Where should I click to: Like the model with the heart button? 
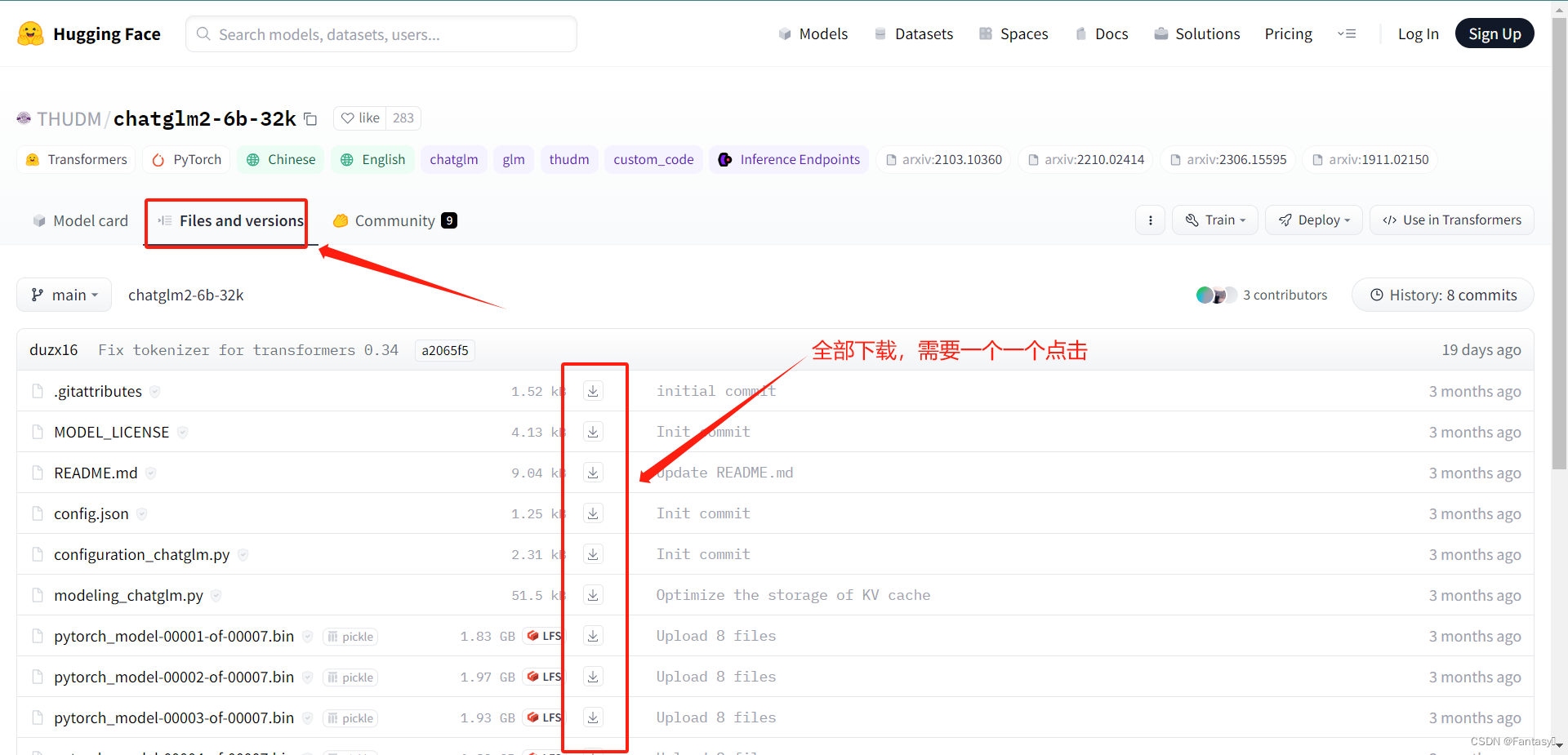pos(360,118)
